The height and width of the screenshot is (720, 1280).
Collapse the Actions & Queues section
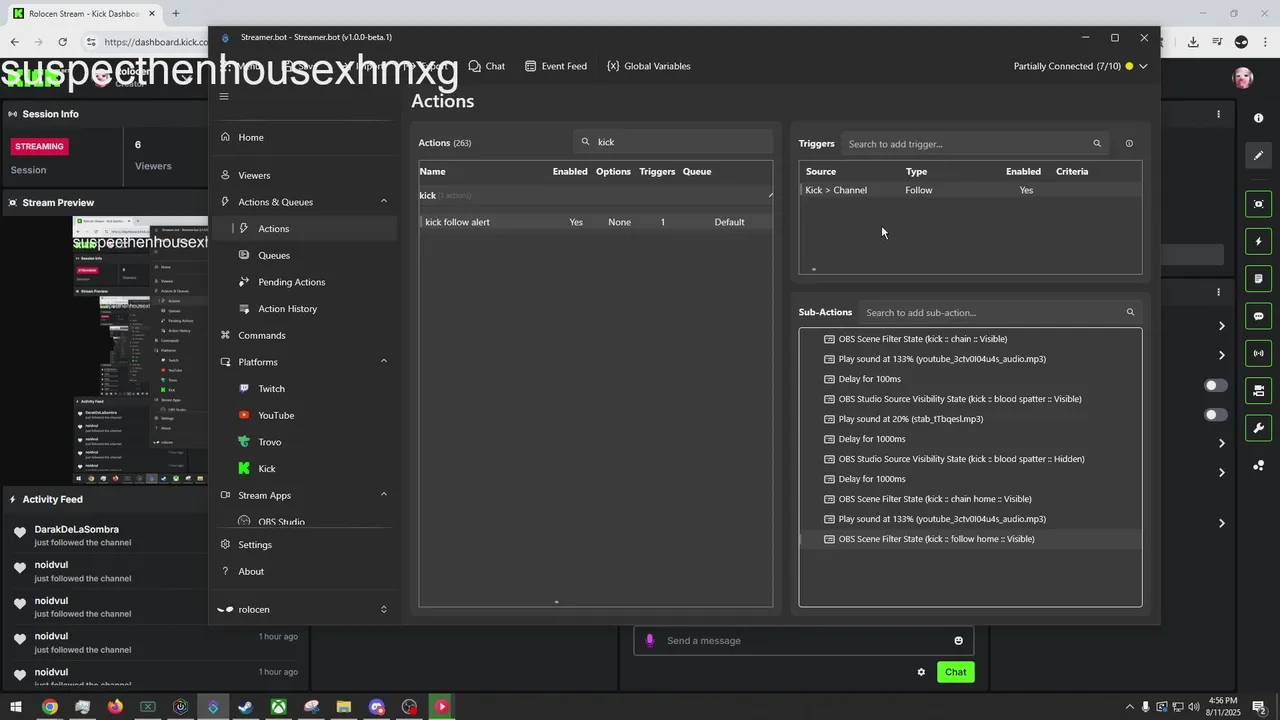tap(384, 202)
